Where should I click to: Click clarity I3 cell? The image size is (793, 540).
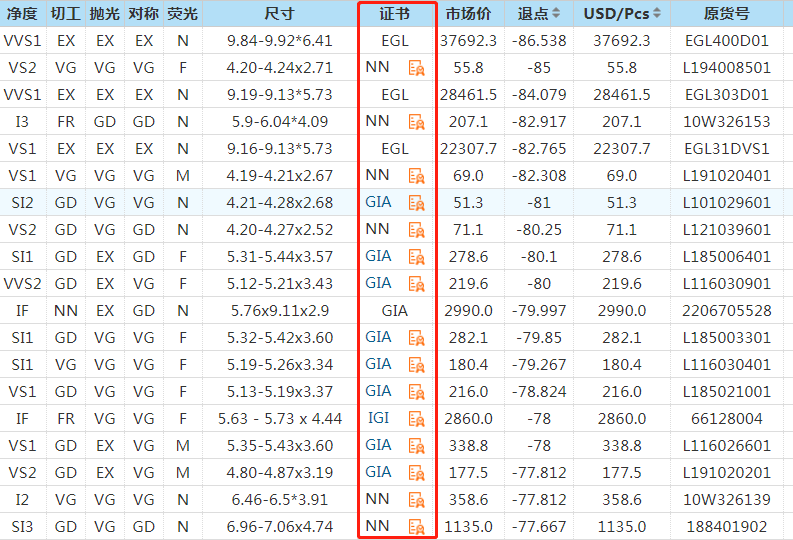coord(22,122)
